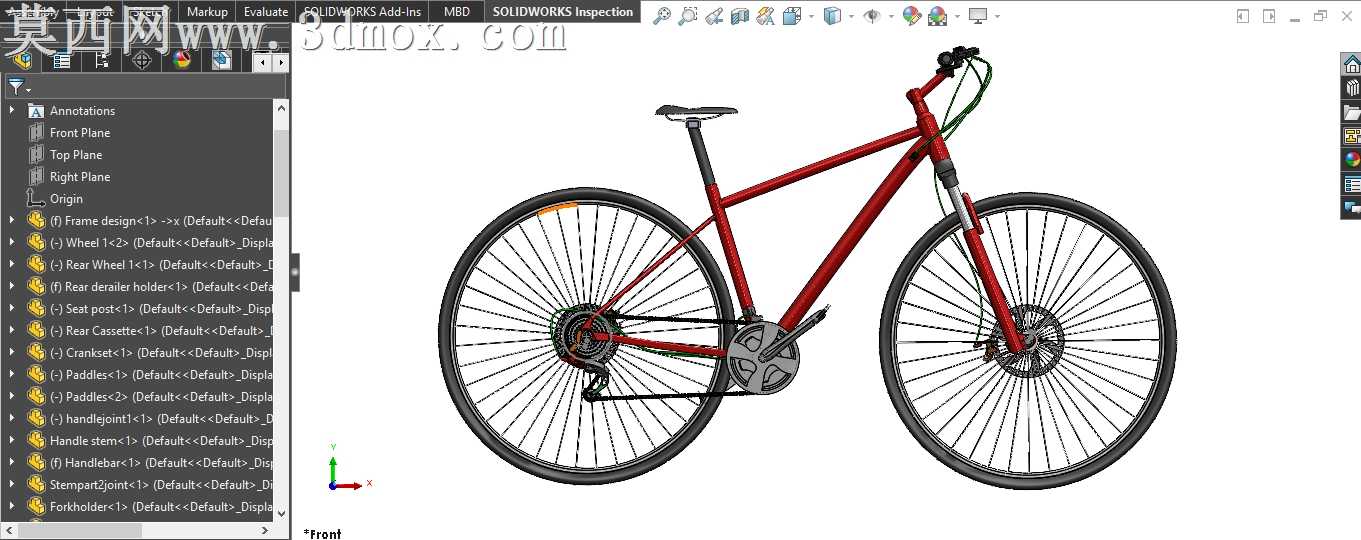Select the Zoom to Area tool
Screen dimensions: 1361x540
click(x=687, y=16)
